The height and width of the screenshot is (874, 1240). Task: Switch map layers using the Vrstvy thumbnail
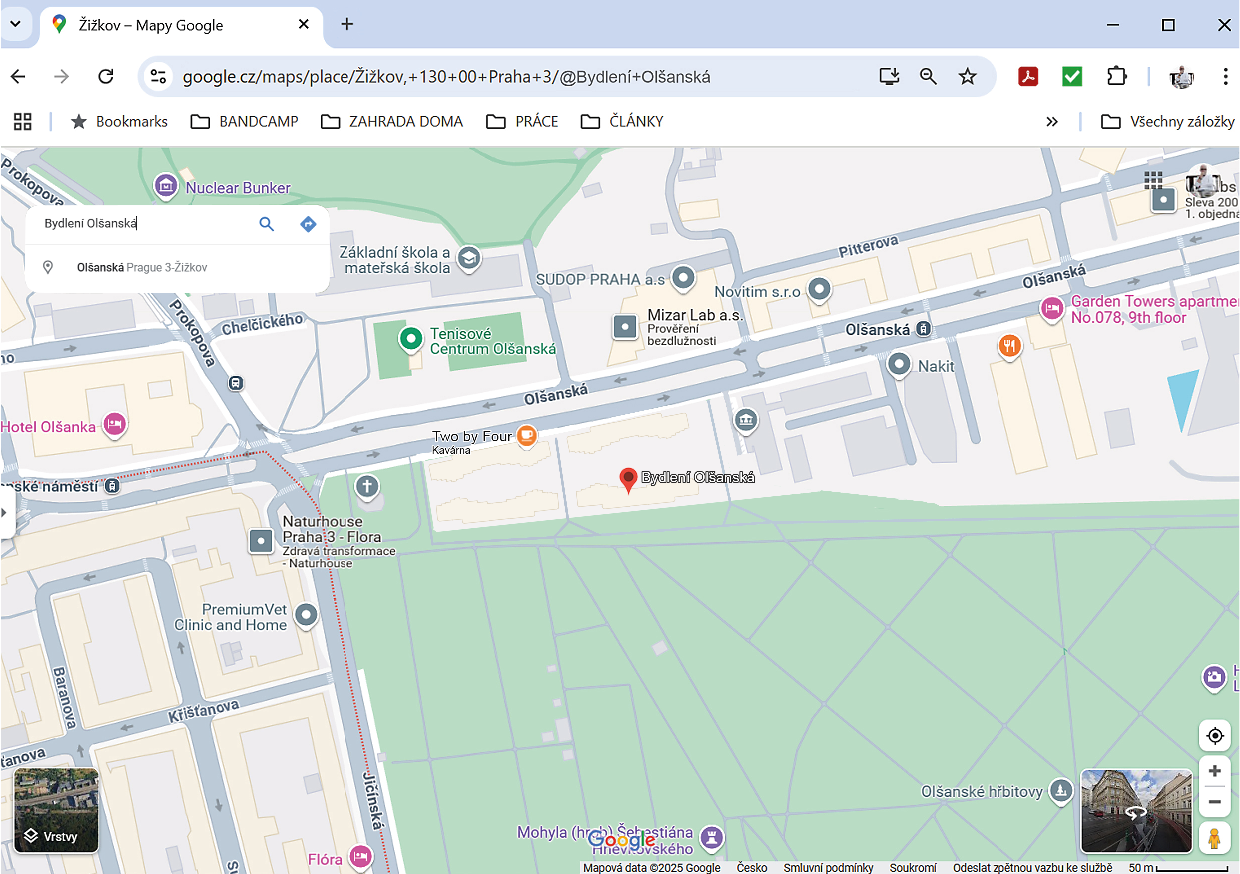pos(57,810)
